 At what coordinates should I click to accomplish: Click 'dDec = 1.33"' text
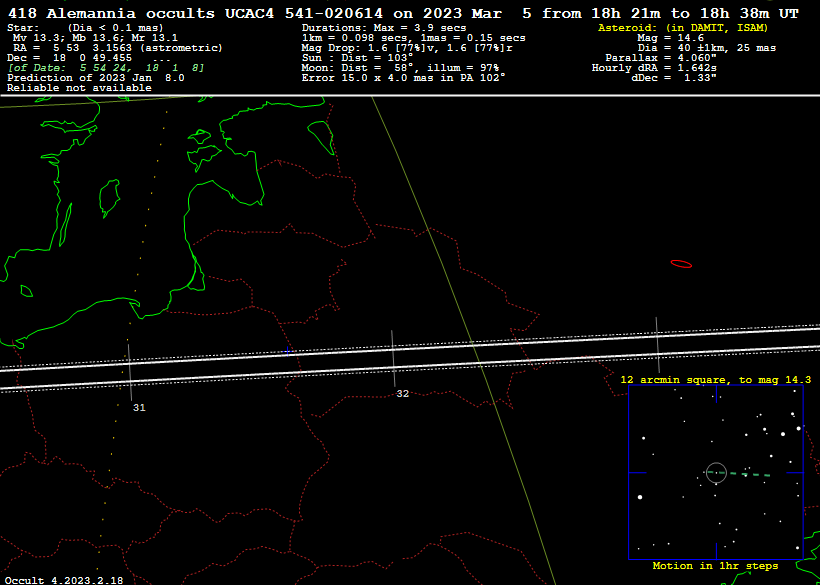coord(674,77)
